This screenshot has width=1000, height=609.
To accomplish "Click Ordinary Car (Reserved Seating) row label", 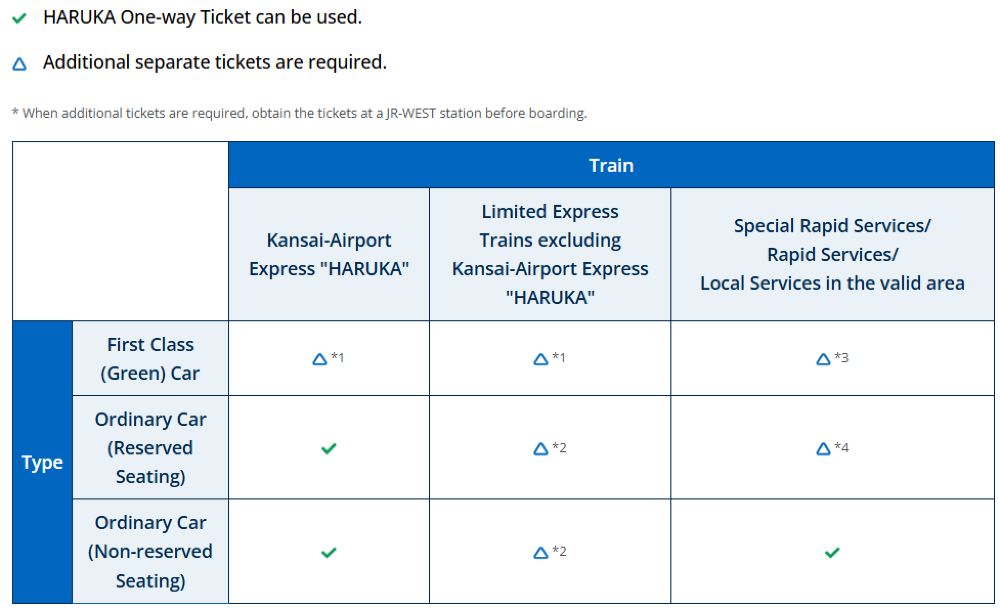I will tap(150, 448).
